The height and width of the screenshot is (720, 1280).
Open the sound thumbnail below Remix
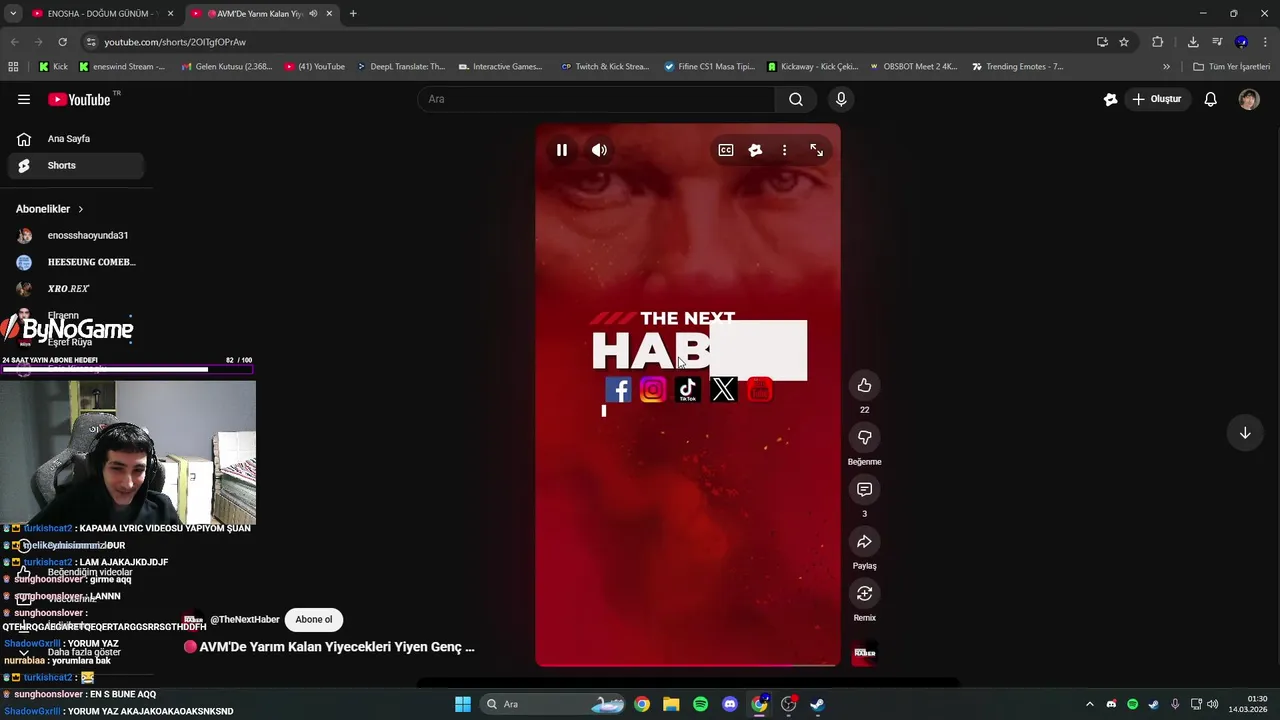coord(865,653)
